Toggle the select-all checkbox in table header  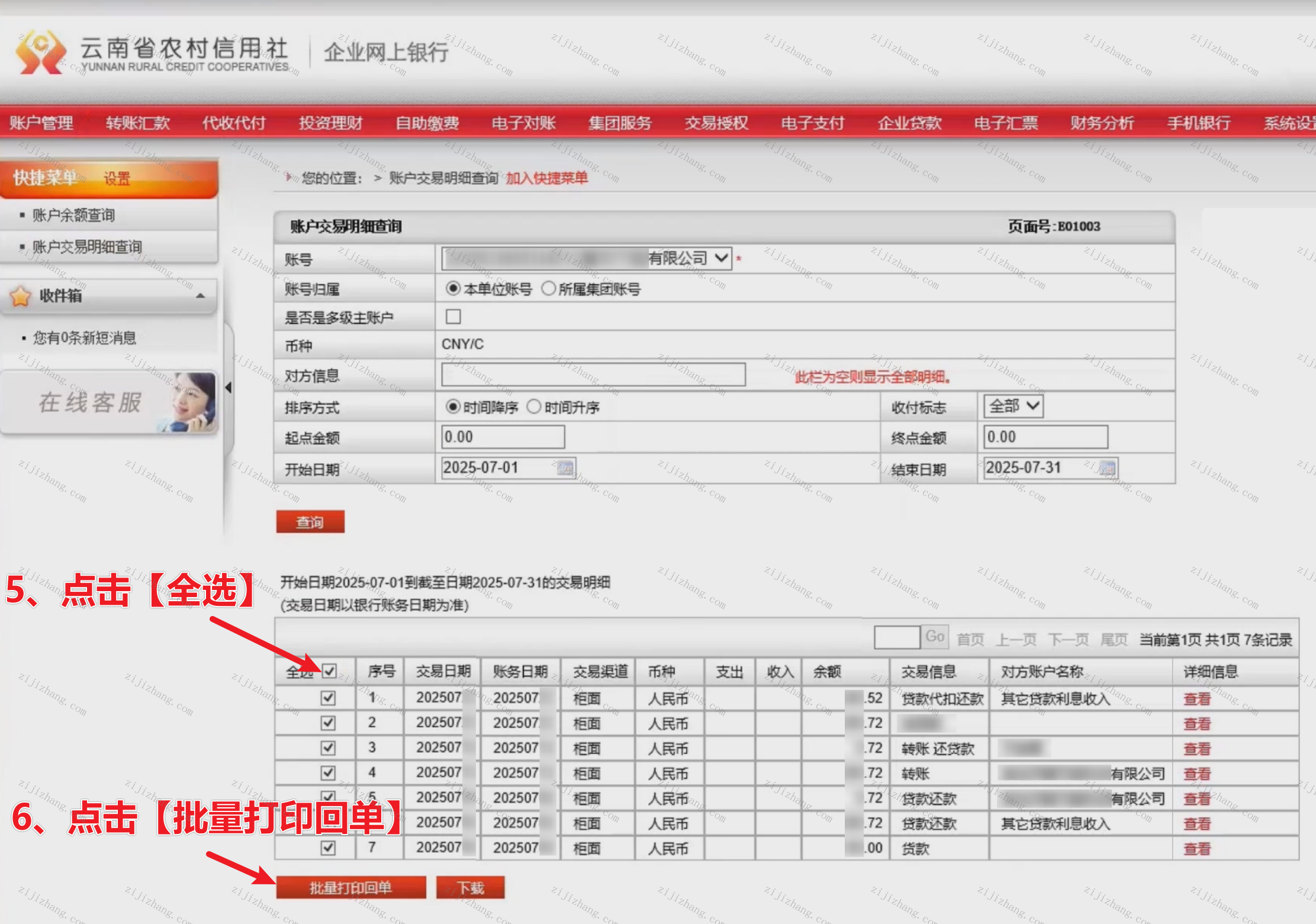click(x=329, y=671)
